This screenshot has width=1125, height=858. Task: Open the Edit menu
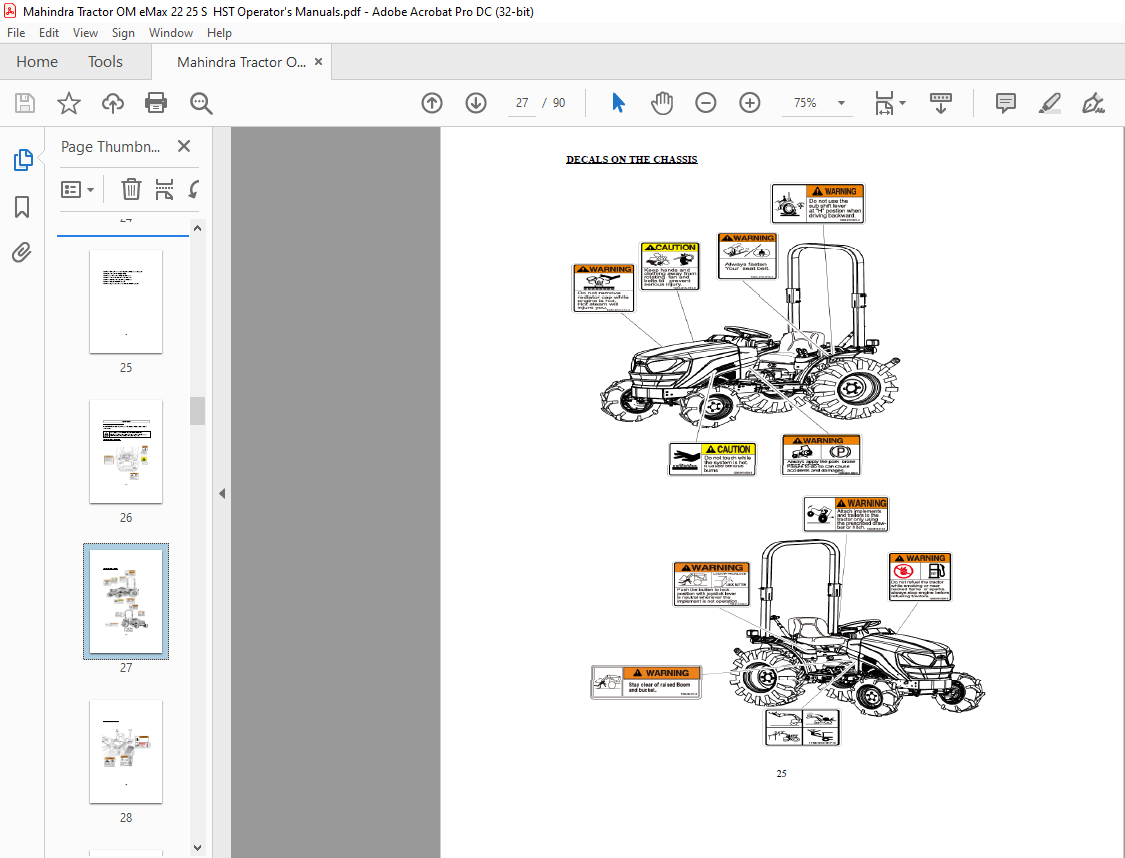click(49, 33)
